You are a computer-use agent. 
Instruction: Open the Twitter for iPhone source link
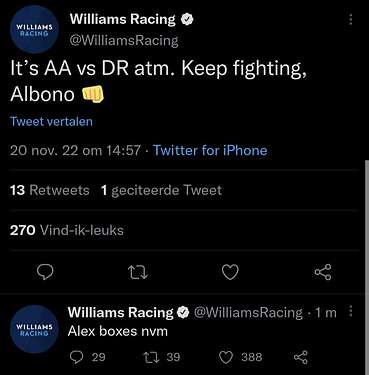coord(210,150)
